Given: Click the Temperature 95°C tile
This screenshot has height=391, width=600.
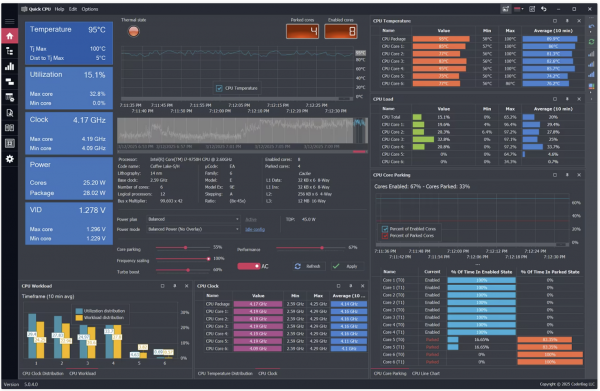Looking at the screenshot, I should [x=69, y=43].
